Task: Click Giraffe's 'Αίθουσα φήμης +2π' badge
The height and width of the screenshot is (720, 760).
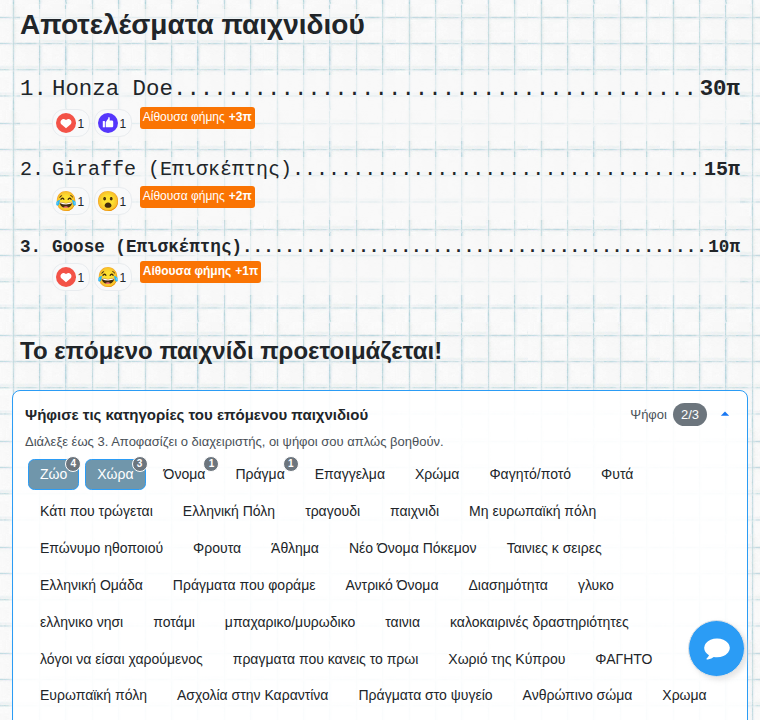Action: pos(197,197)
